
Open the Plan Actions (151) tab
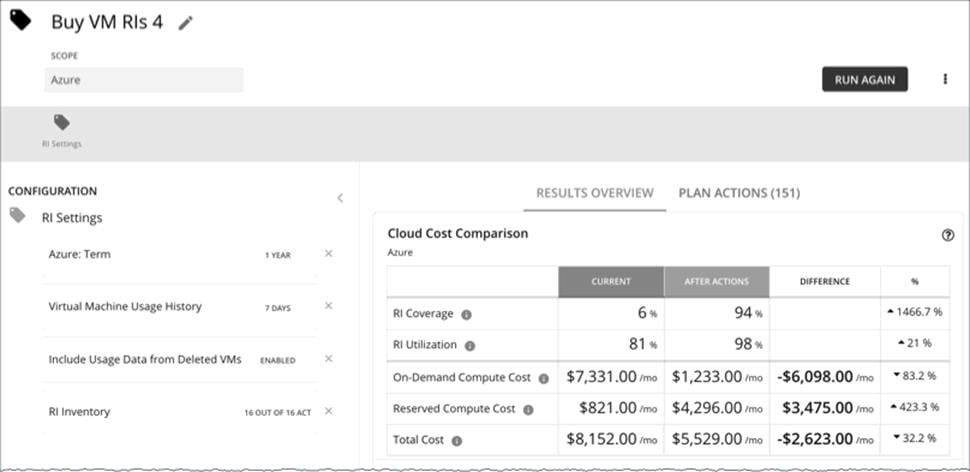coord(739,193)
